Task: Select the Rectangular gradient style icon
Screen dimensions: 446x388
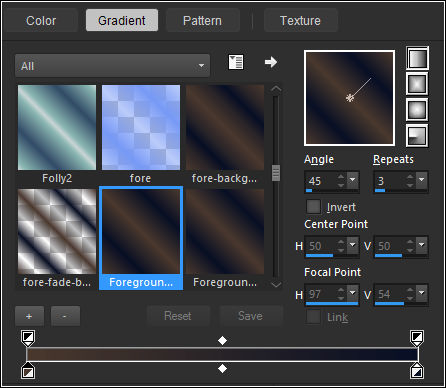Action: click(x=417, y=84)
